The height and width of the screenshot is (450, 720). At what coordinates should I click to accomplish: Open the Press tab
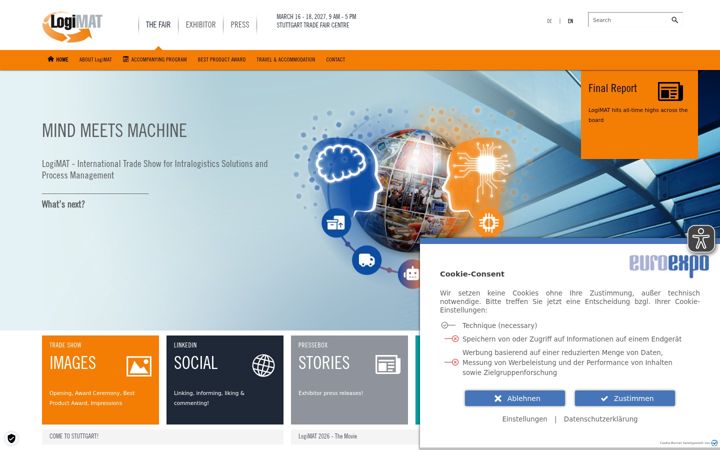pos(240,25)
